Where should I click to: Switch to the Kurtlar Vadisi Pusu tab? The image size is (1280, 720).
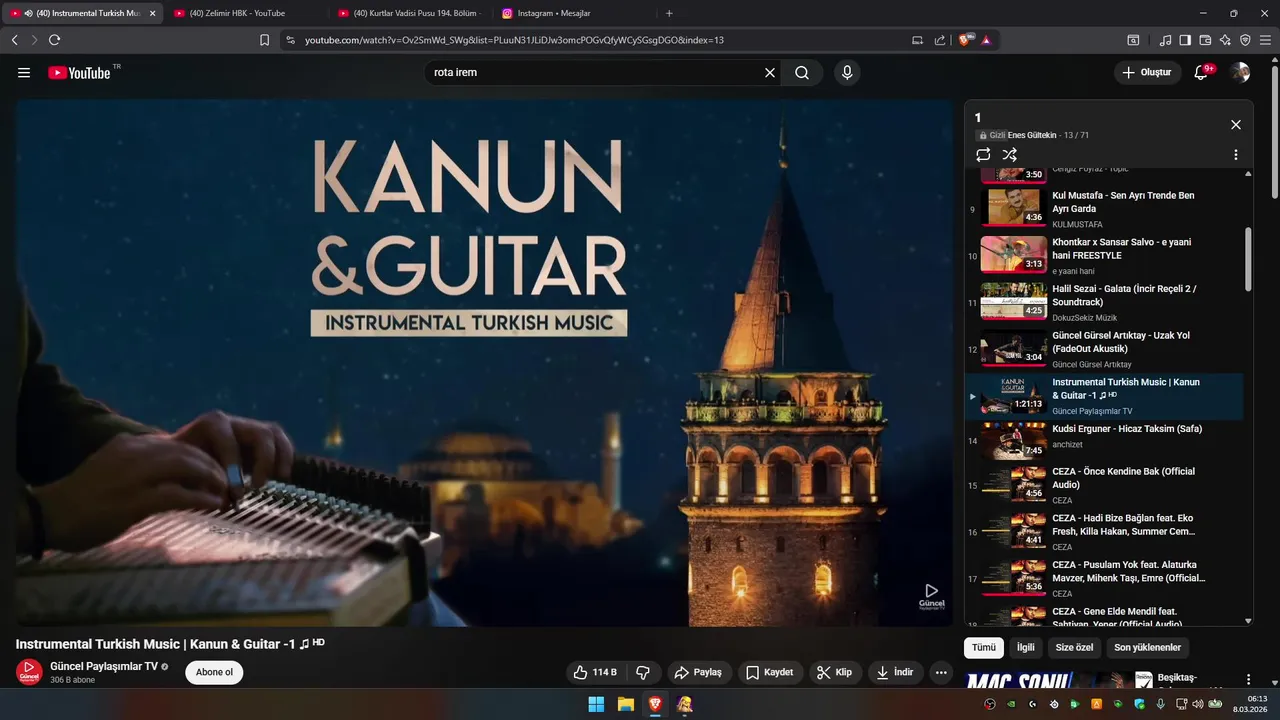410,13
